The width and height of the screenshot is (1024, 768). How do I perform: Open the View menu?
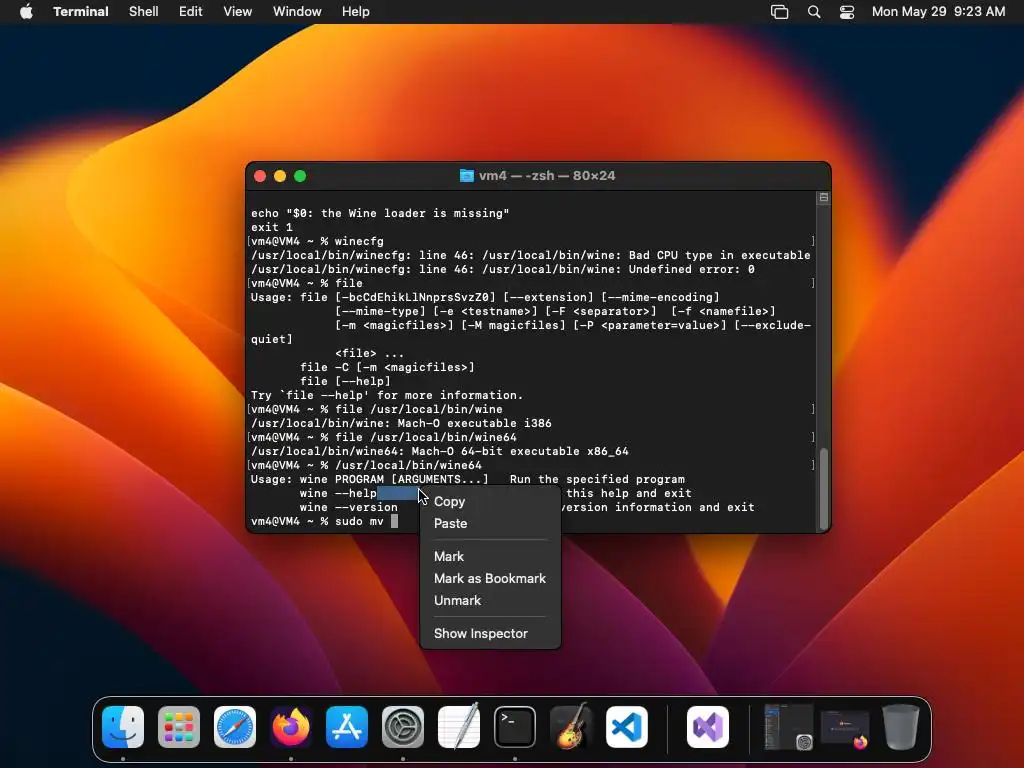tap(238, 12)
